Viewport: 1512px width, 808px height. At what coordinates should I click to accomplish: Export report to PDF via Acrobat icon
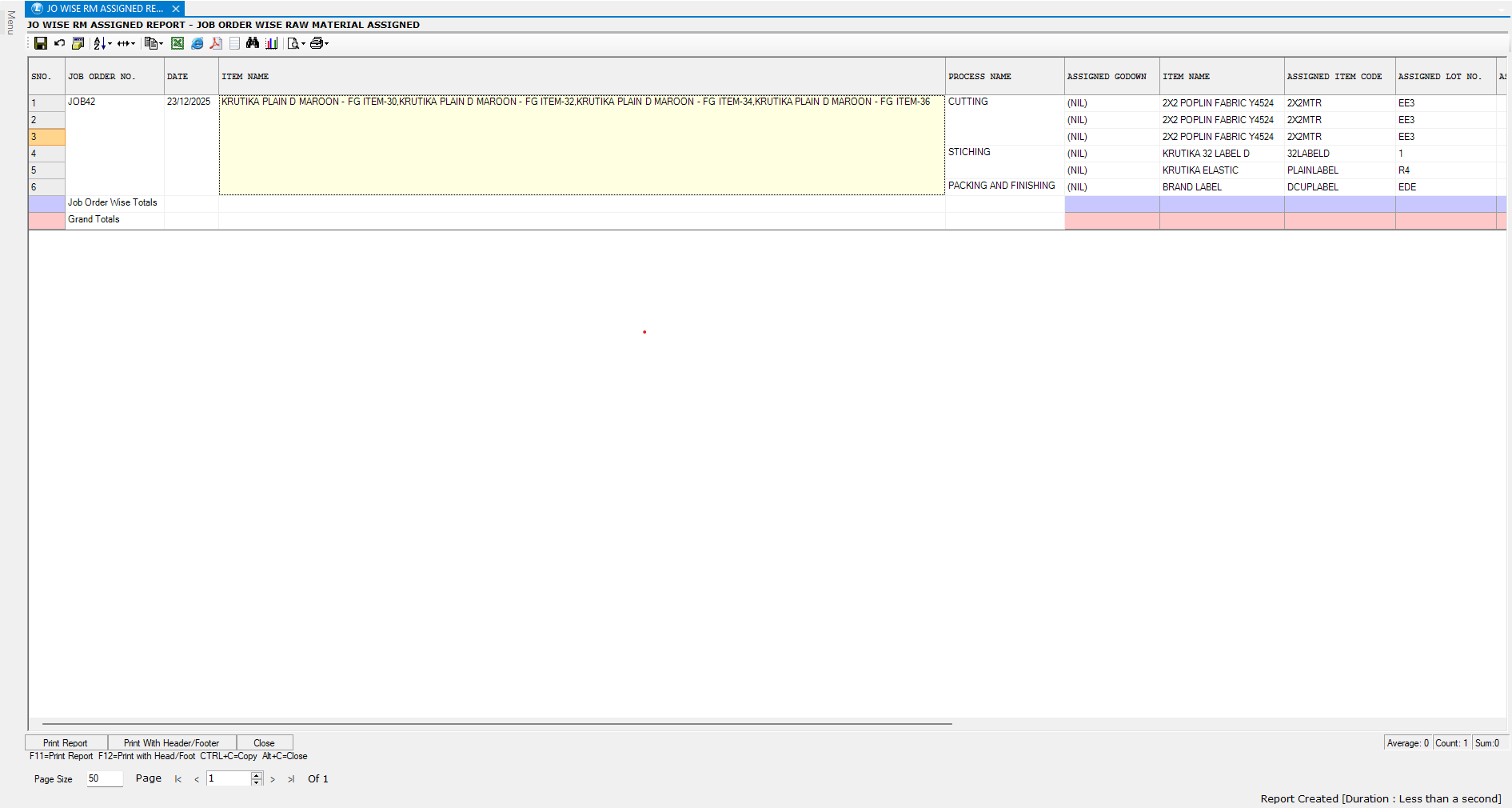point(216,43)
